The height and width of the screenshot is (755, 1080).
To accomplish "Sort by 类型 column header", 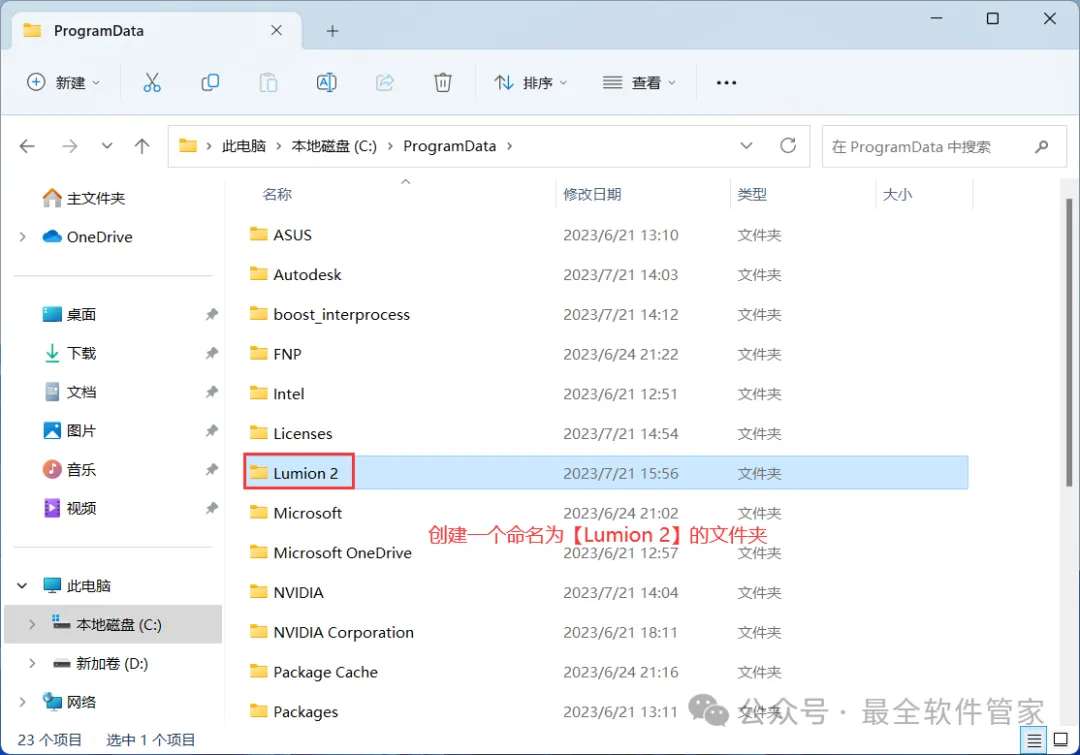I will (x=752, y=194).
